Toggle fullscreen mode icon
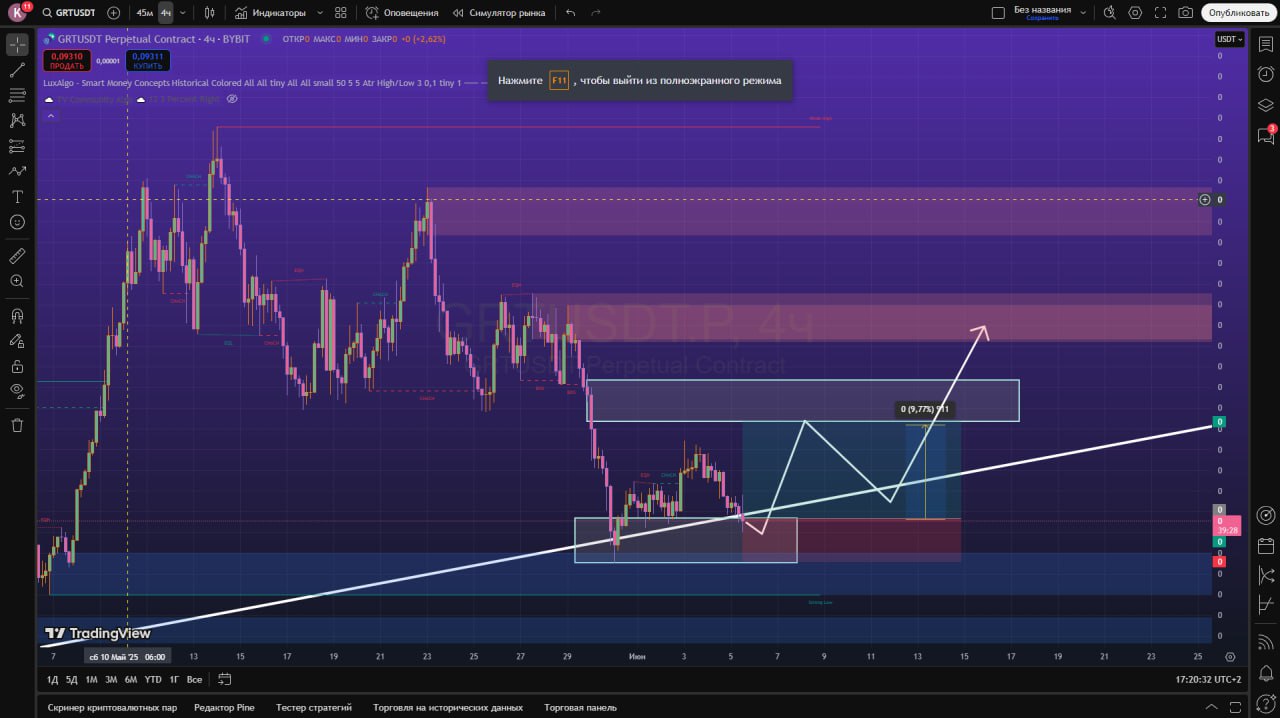This screenshot has height=718, width=1280. point(1160,13)
